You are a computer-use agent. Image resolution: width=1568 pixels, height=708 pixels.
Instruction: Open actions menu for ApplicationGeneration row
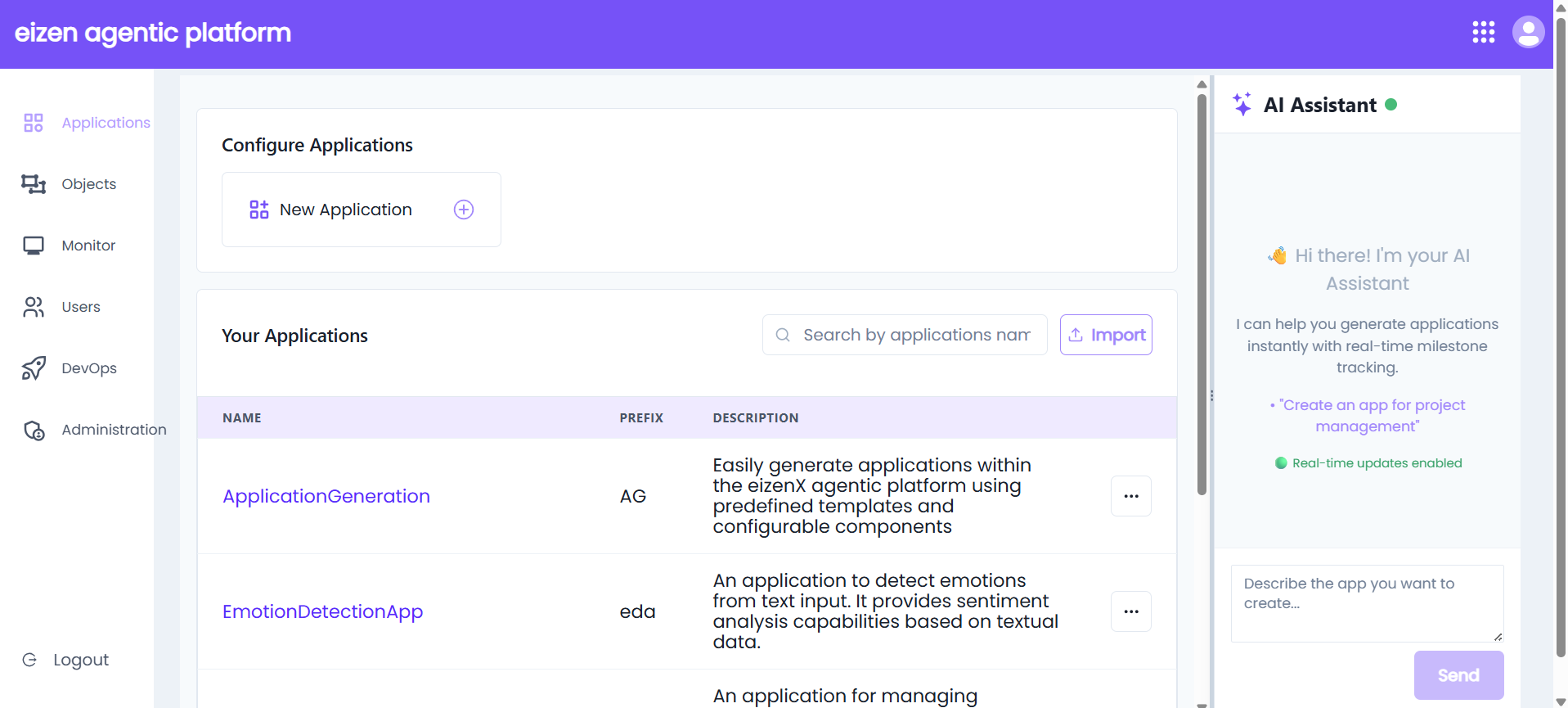(1131, 496)
